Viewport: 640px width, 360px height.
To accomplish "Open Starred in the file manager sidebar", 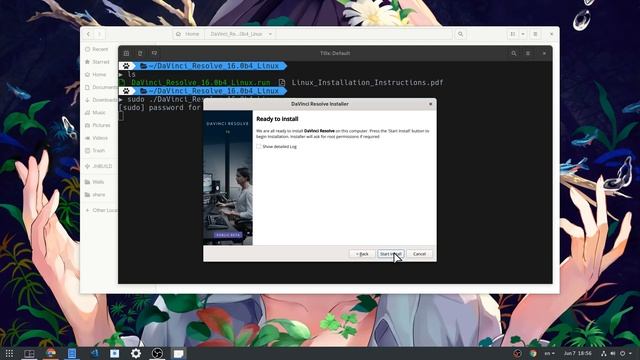I will click(x=97, y=62).
